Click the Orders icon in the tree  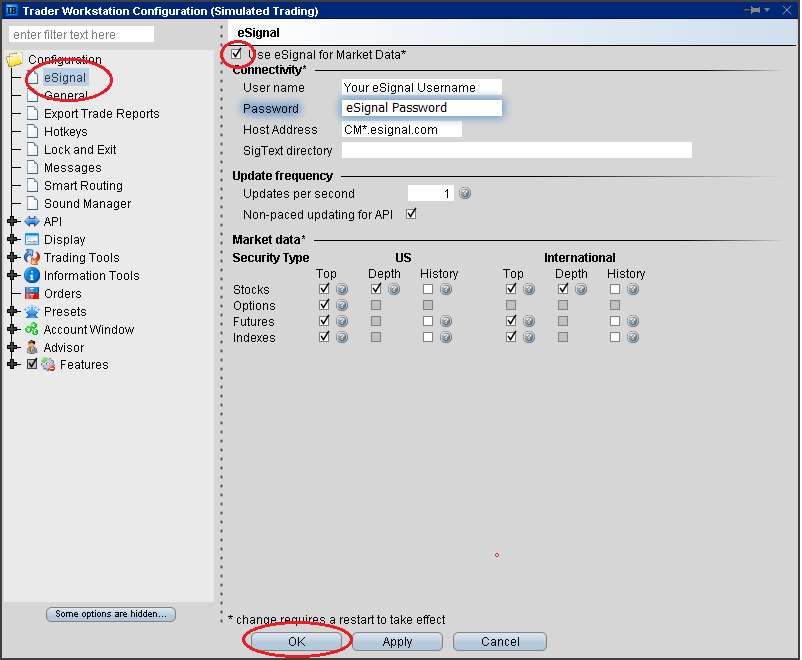click(32, 293)
